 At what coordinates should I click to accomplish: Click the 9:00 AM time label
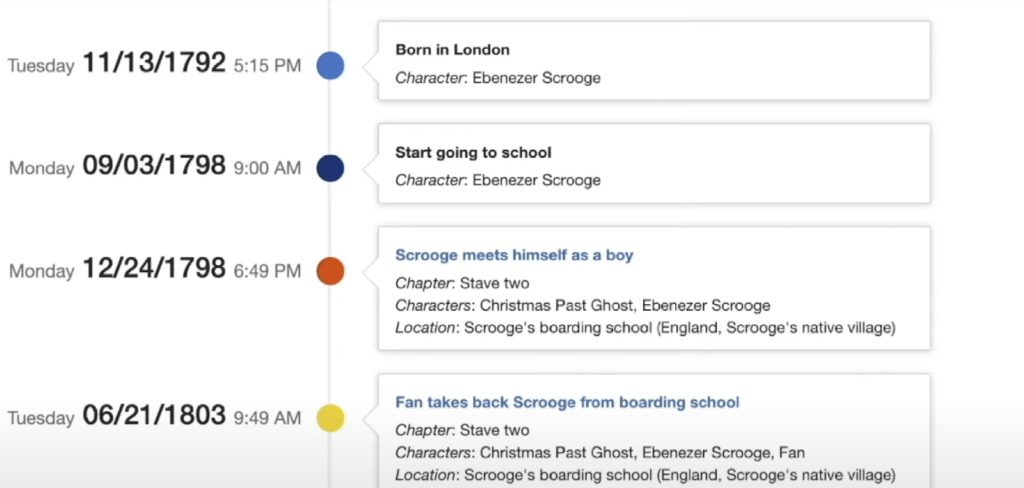[x=267, y=169]
